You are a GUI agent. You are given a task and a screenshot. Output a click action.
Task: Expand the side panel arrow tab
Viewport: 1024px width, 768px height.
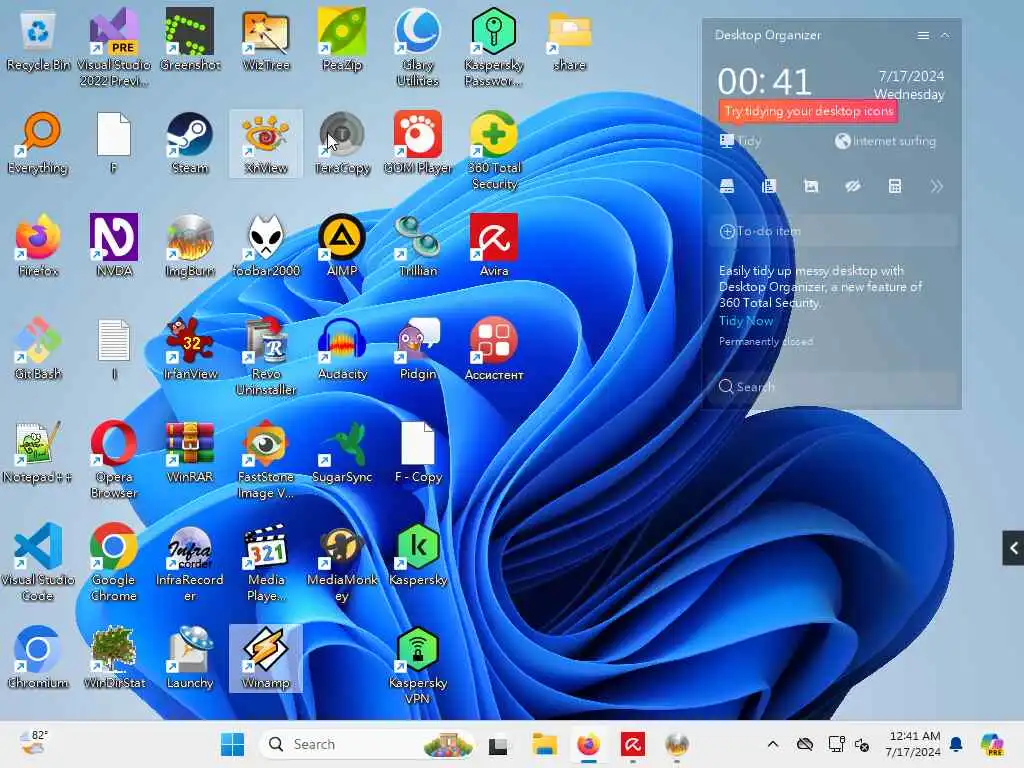(x=1013, y=548)
